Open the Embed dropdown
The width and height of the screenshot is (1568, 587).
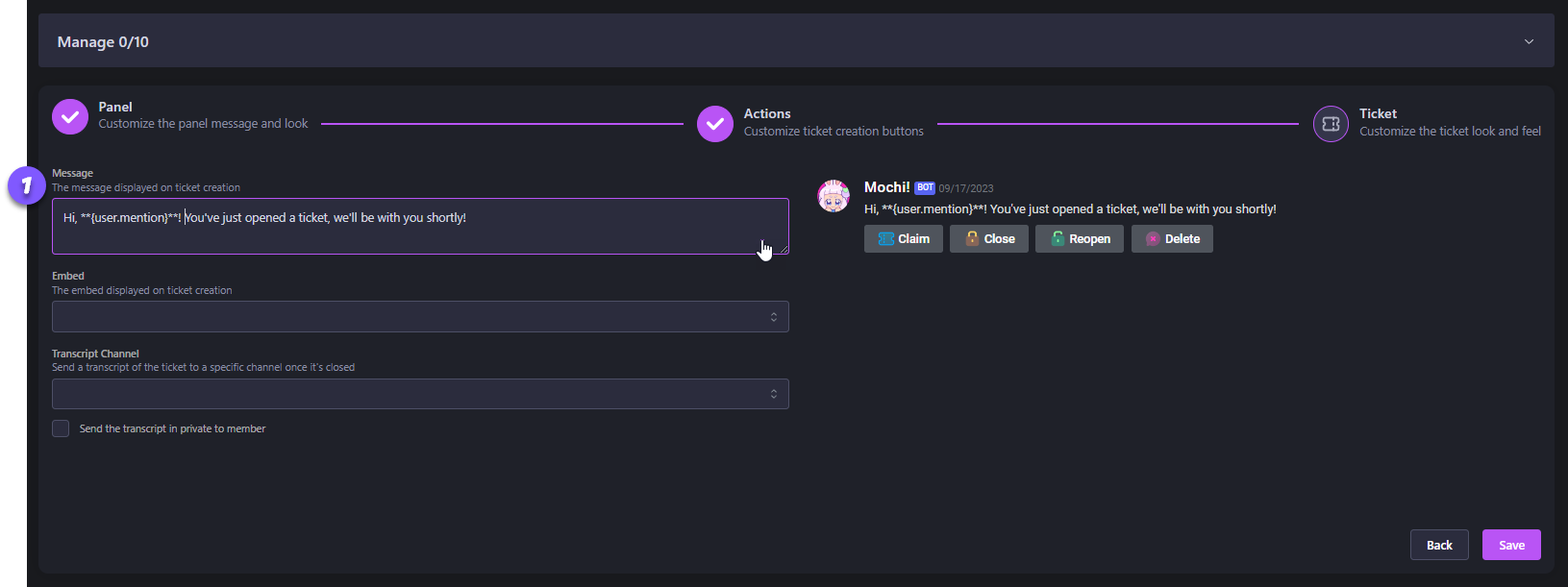420,317
